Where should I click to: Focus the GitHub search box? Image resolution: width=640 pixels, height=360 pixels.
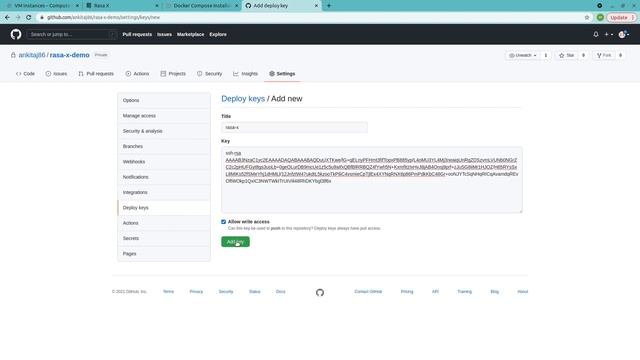point(72,34)
